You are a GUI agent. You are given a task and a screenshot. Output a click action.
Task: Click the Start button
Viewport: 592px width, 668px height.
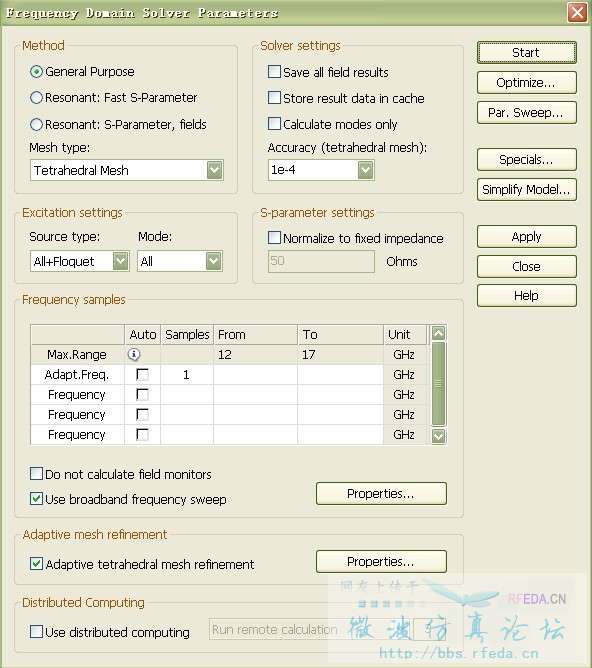click(526, 52)
